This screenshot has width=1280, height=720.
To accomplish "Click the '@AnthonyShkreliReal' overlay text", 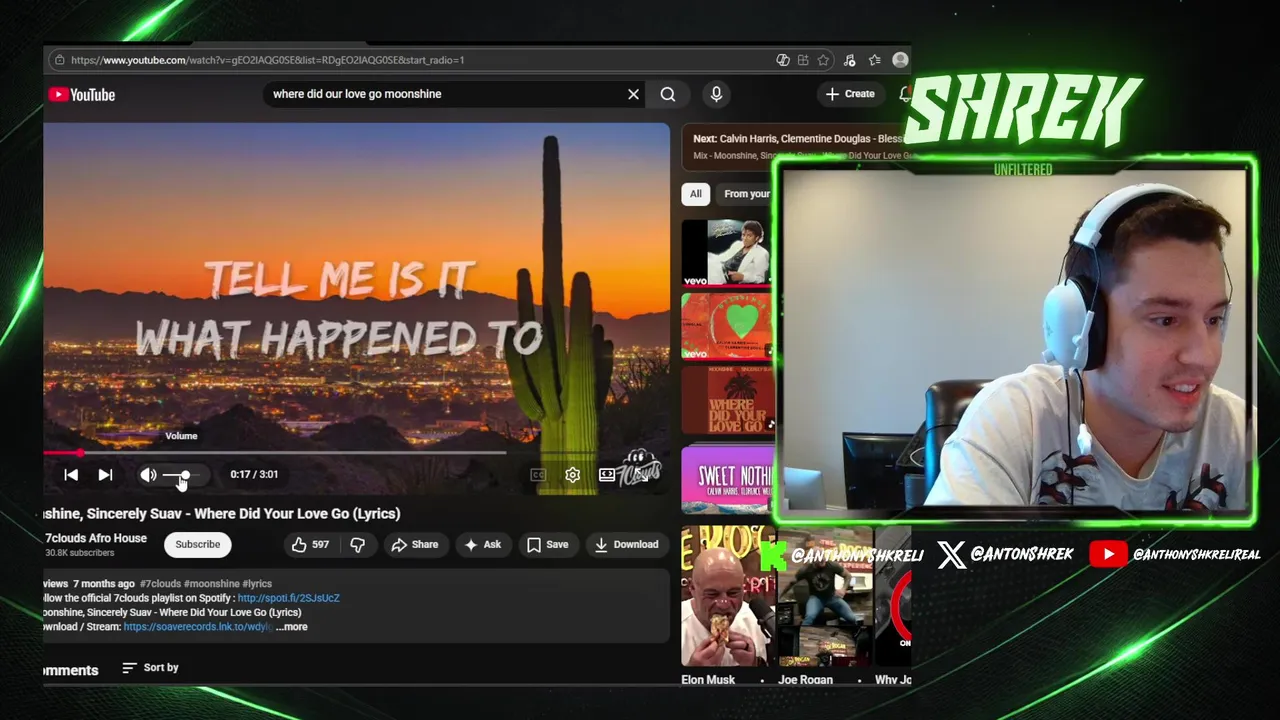I will click(x=1196, y=554).
